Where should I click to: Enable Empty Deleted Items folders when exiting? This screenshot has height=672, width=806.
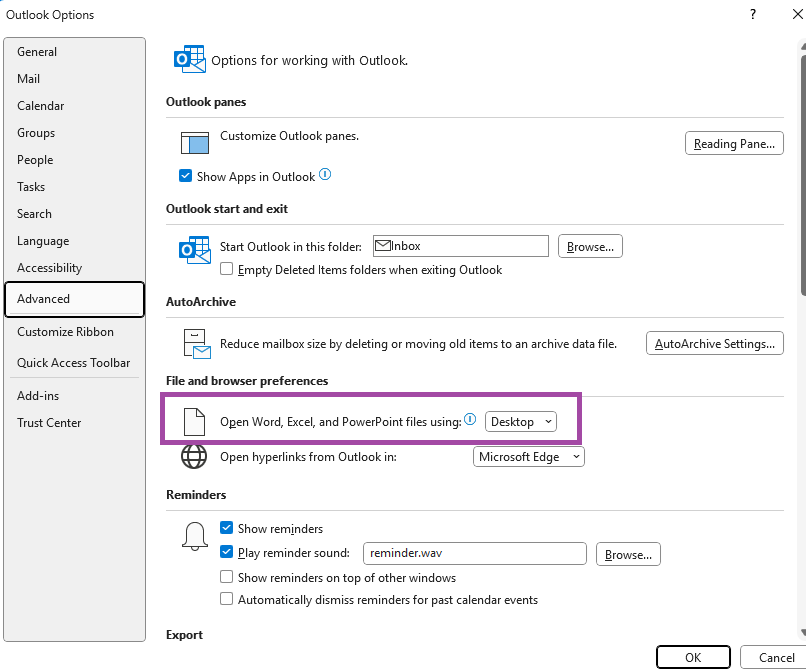pos(226,269)
